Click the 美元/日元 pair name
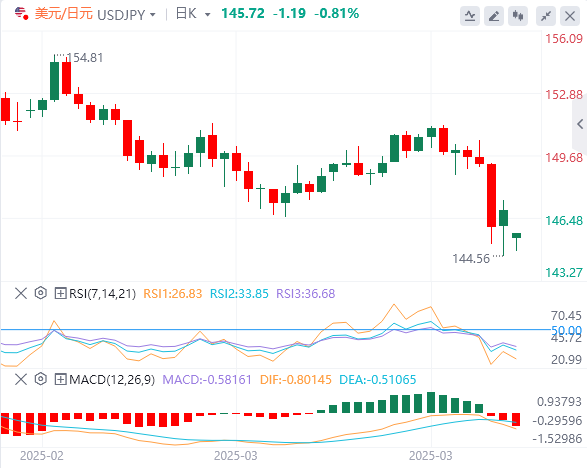Viewport: 587px width, 468px height. click(x=64, y=14)
